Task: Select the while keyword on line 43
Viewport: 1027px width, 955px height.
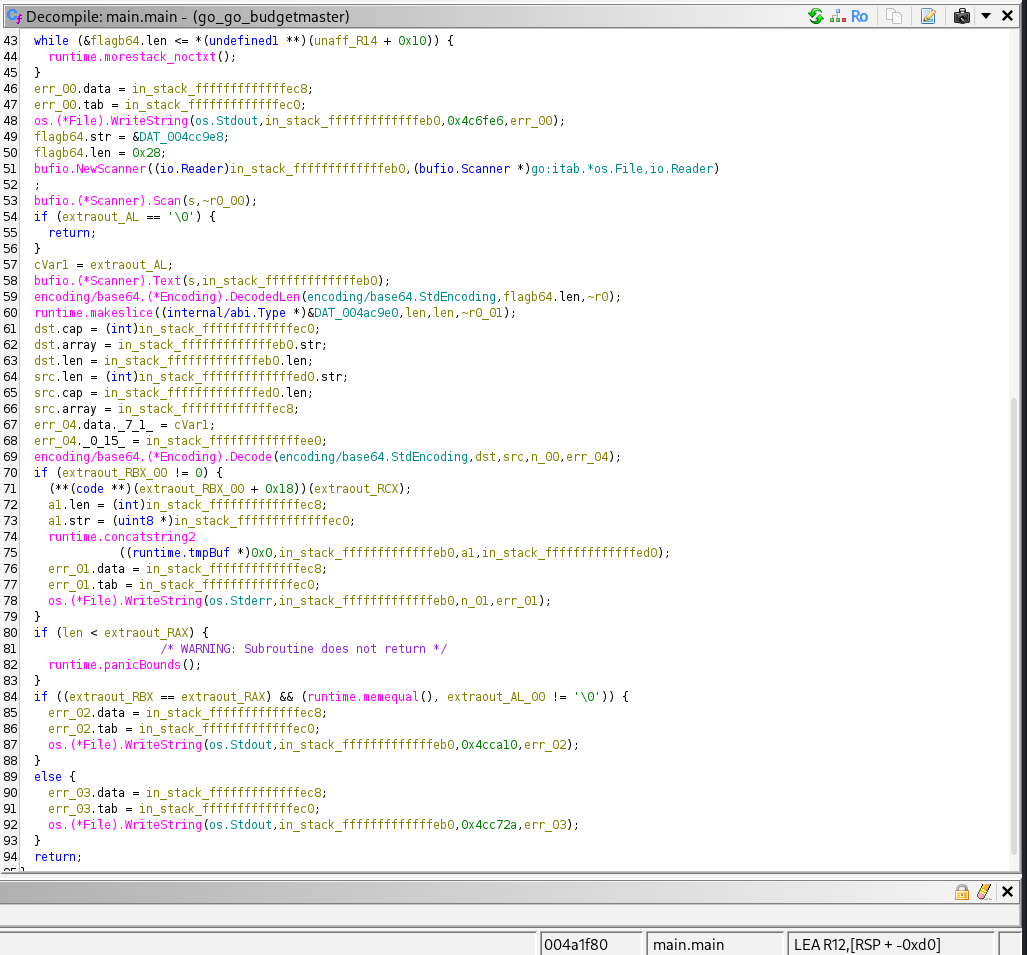Action: [51, 41]
